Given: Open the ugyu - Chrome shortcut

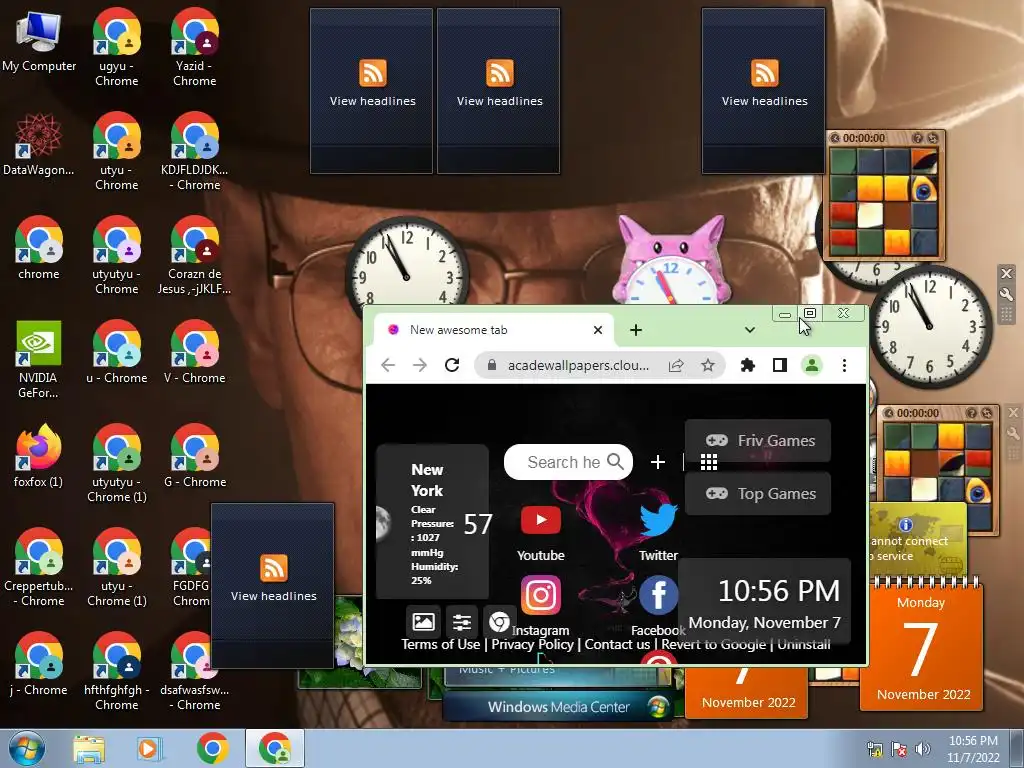Looking at the screenshot, I should click(x=116, y=47).
